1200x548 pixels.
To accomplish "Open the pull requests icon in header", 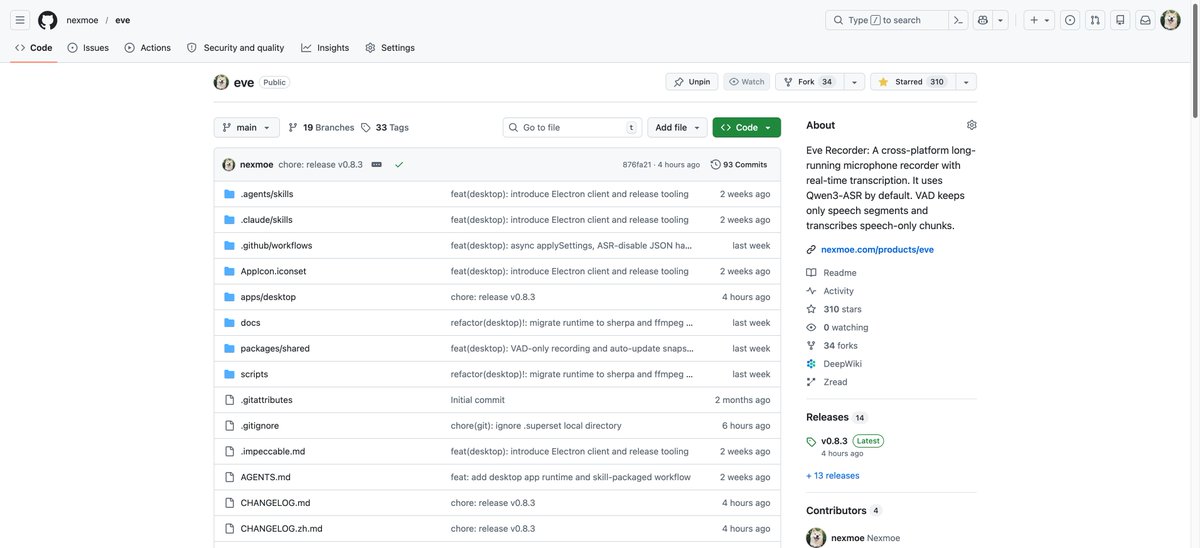I will 1095,20.
